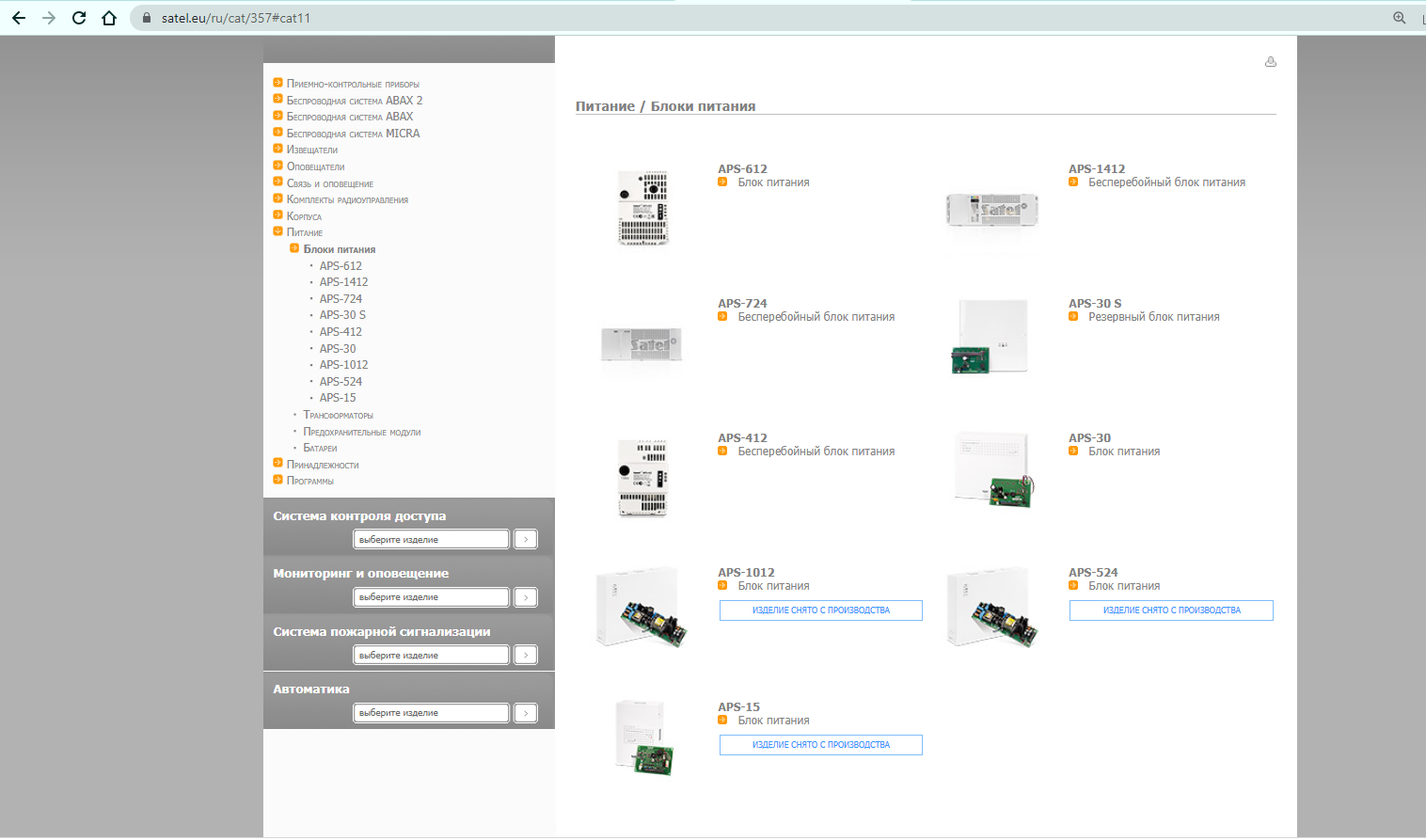Click orange arrow beside APS-724 Бесперебойный блок питания
Screen dimensions: 1426x840
coord(722,317)
